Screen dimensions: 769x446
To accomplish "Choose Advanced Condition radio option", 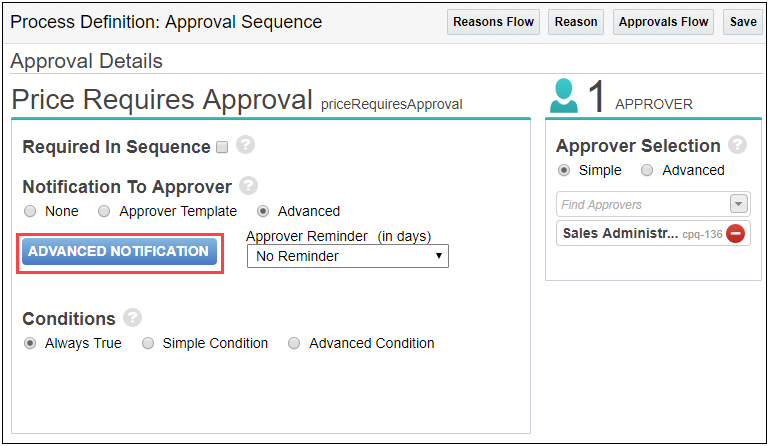I will click(294, 343).
